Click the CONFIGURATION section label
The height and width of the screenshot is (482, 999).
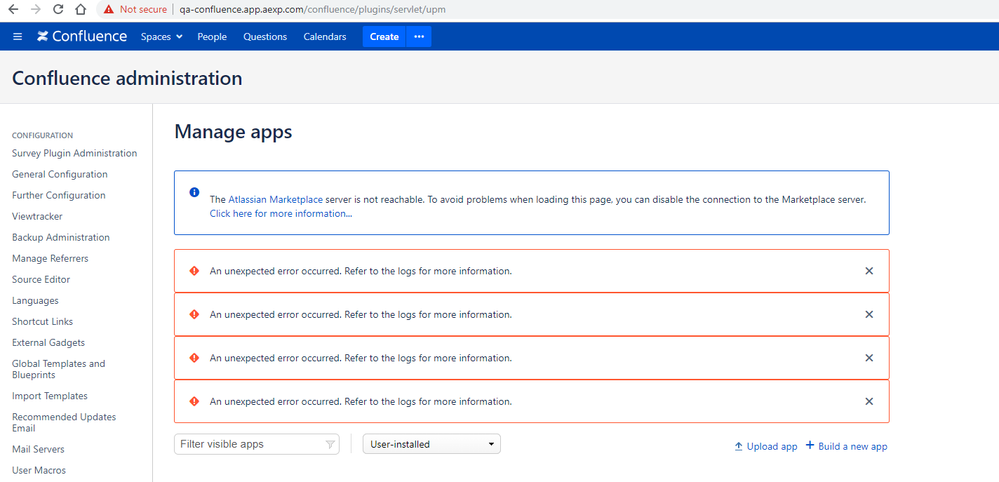point(43,136)
